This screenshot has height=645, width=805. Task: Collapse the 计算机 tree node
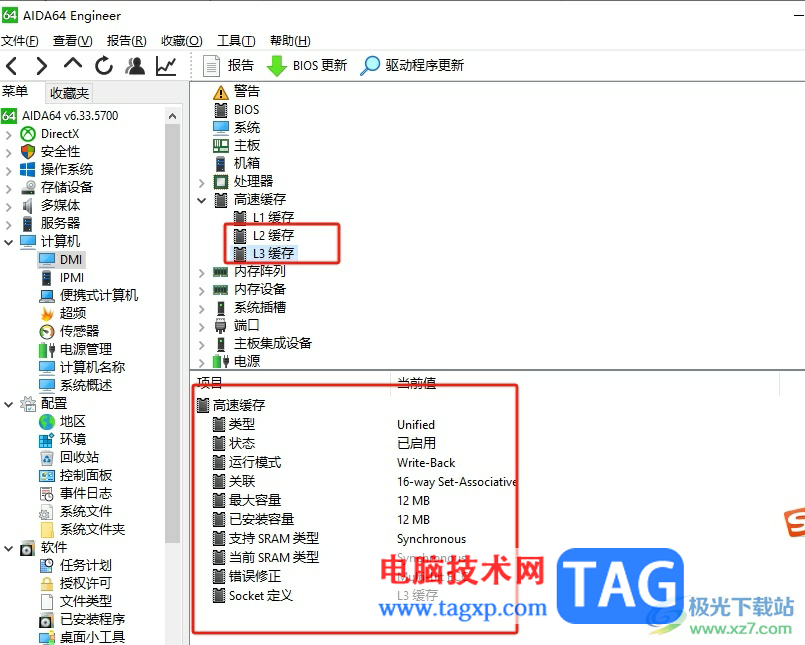tap(8, 242)
